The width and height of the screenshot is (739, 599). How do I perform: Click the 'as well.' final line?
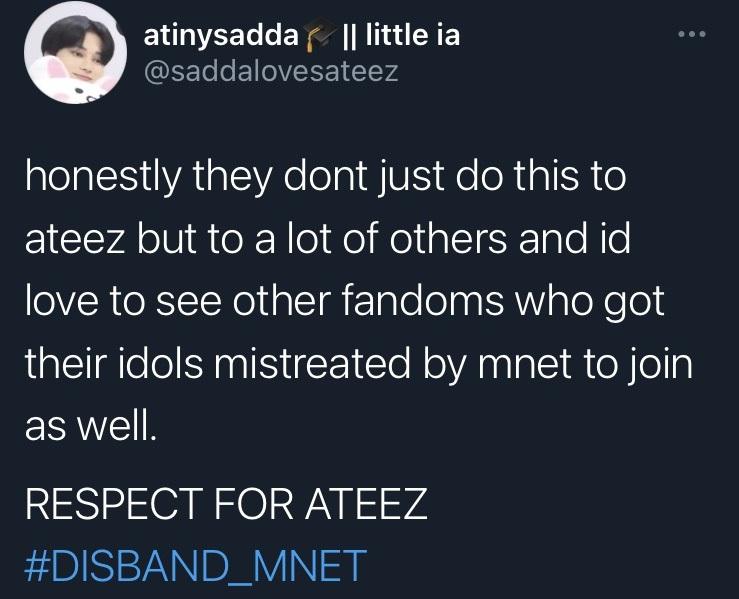90,427
